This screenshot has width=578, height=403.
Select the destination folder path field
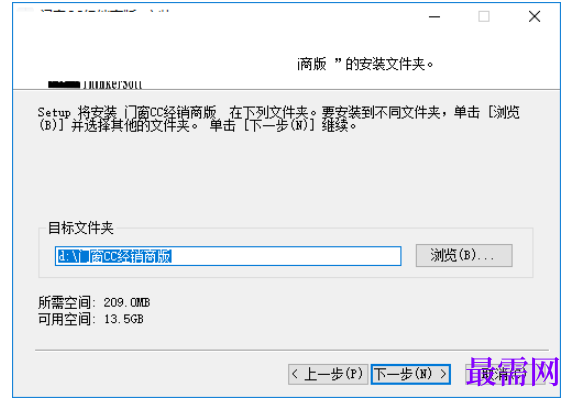point(228,256)
